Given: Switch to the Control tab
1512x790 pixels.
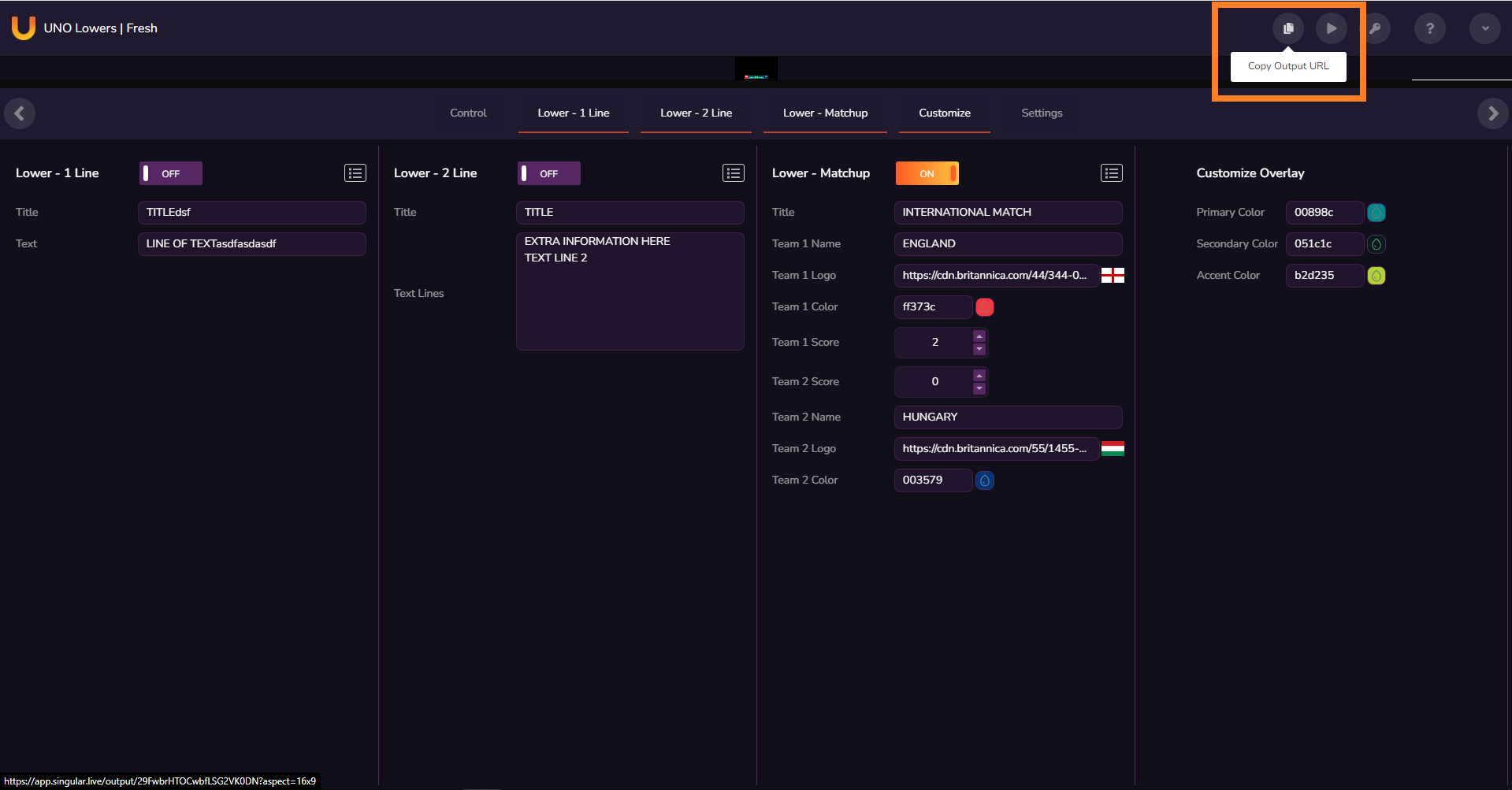Looking at the screenshot, I should (468, 113).
